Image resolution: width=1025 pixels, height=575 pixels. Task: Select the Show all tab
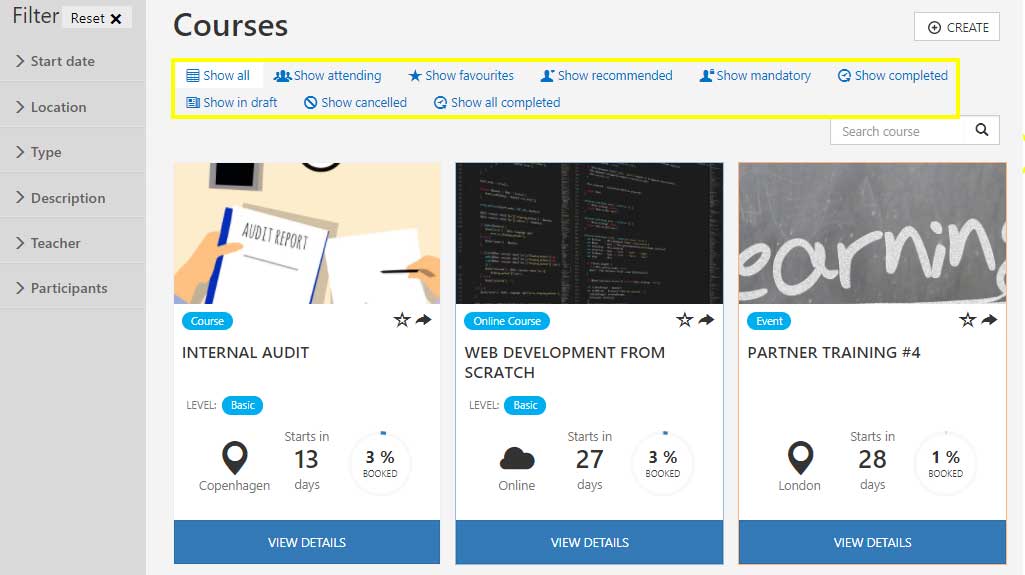[218, 75]
